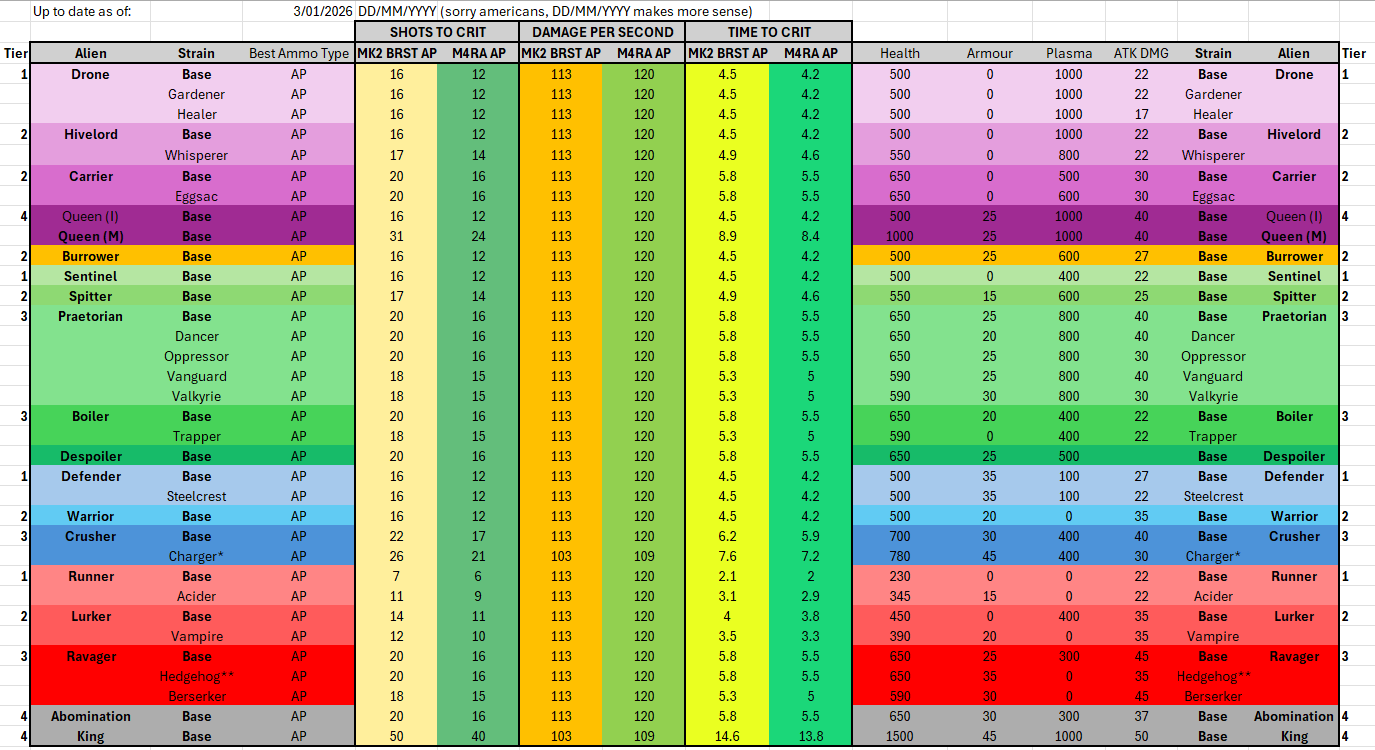Select the 13.8 value in King row
This screenshot has width=1375, height=750.
pyautogui.click(x=810, y=736)
